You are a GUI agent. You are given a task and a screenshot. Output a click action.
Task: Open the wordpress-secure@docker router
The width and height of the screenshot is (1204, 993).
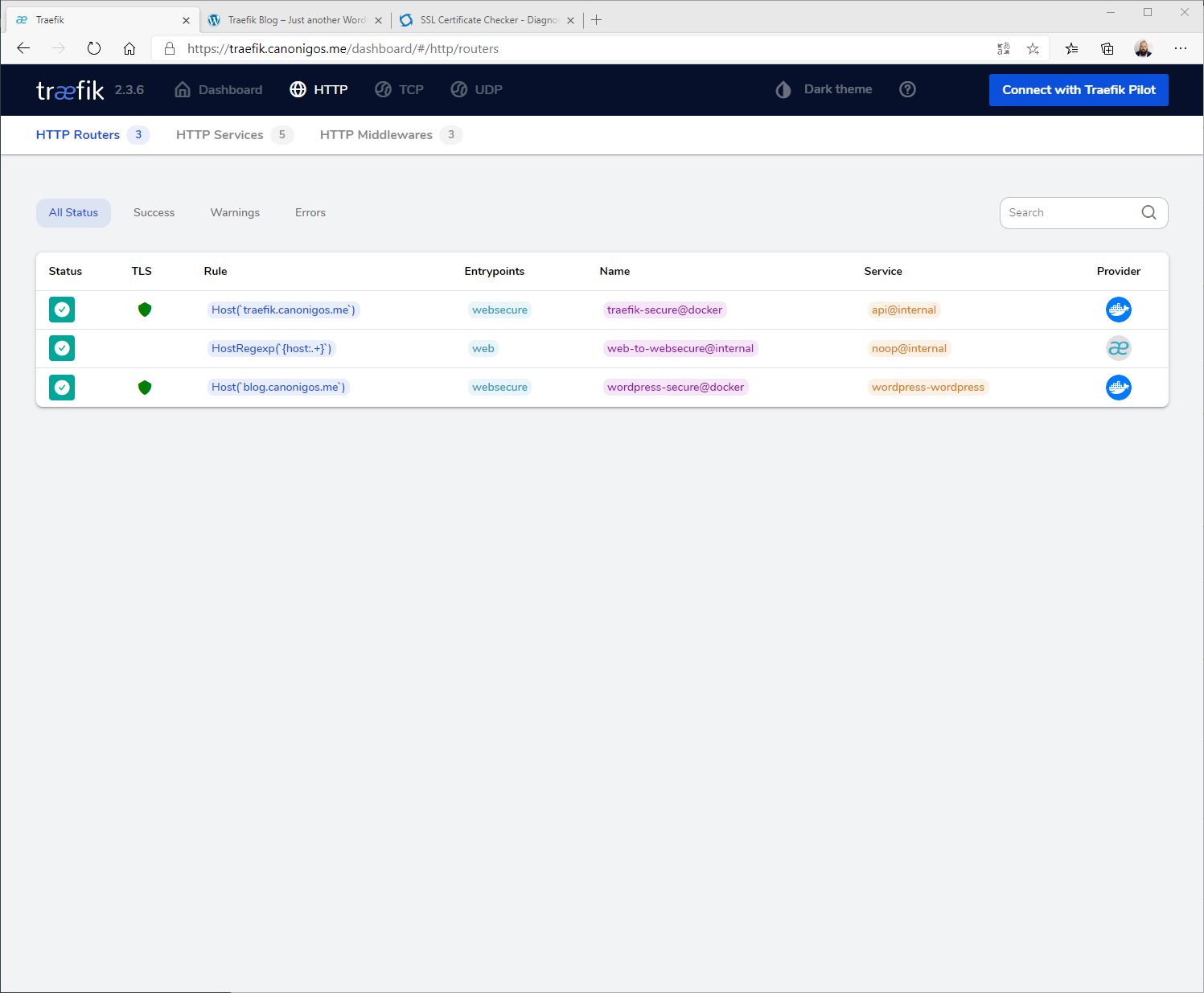coord(676,387)
